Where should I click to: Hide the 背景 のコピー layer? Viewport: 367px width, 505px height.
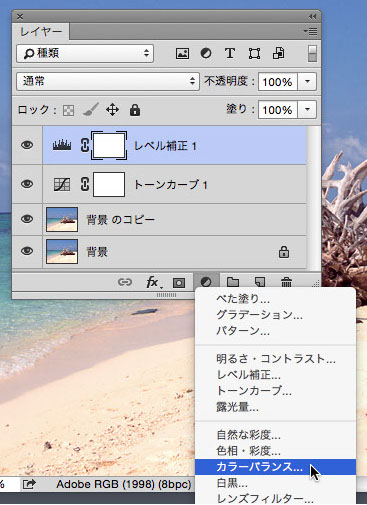tap(27, 219)
